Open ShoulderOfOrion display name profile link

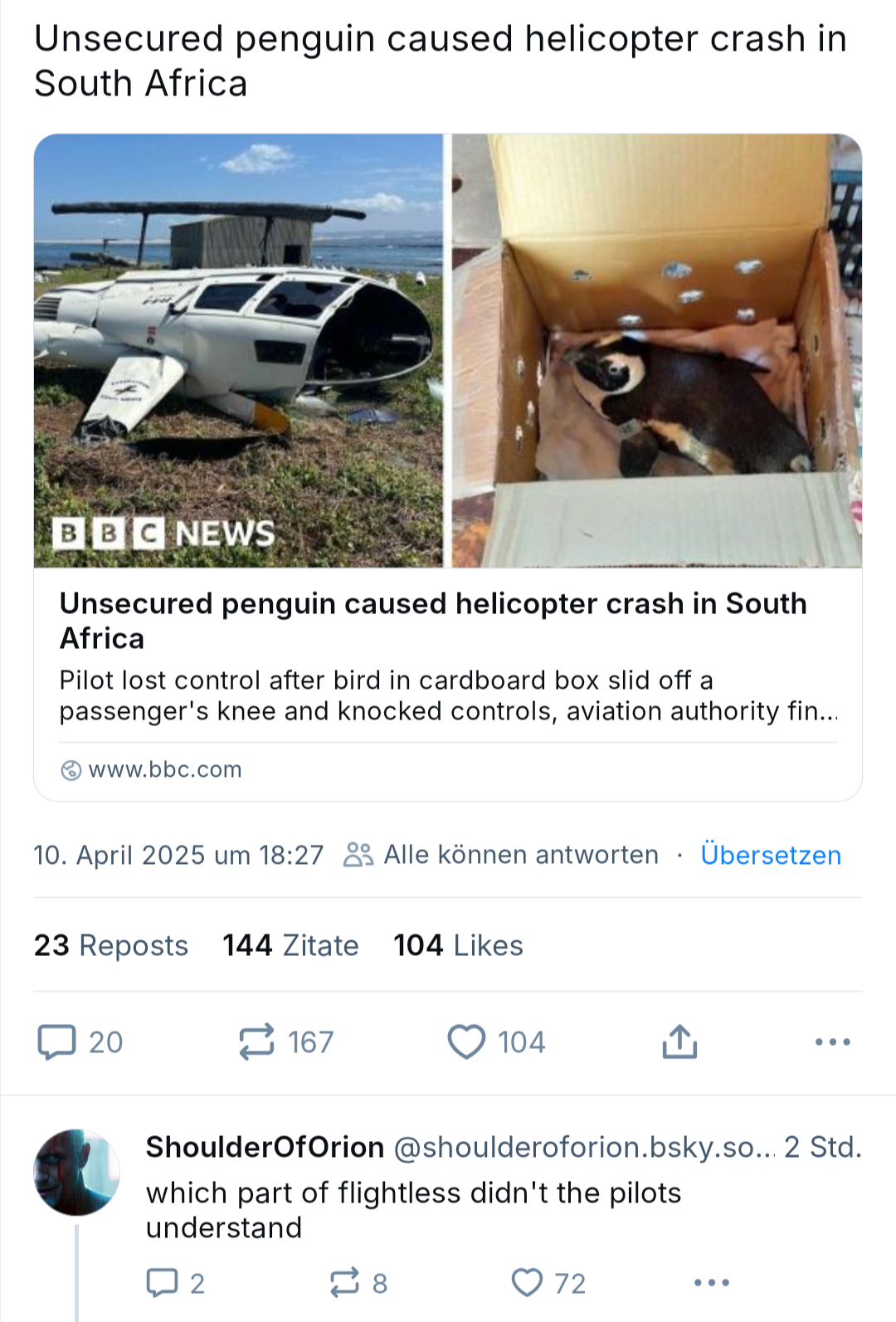click(x=265, y=1147)
